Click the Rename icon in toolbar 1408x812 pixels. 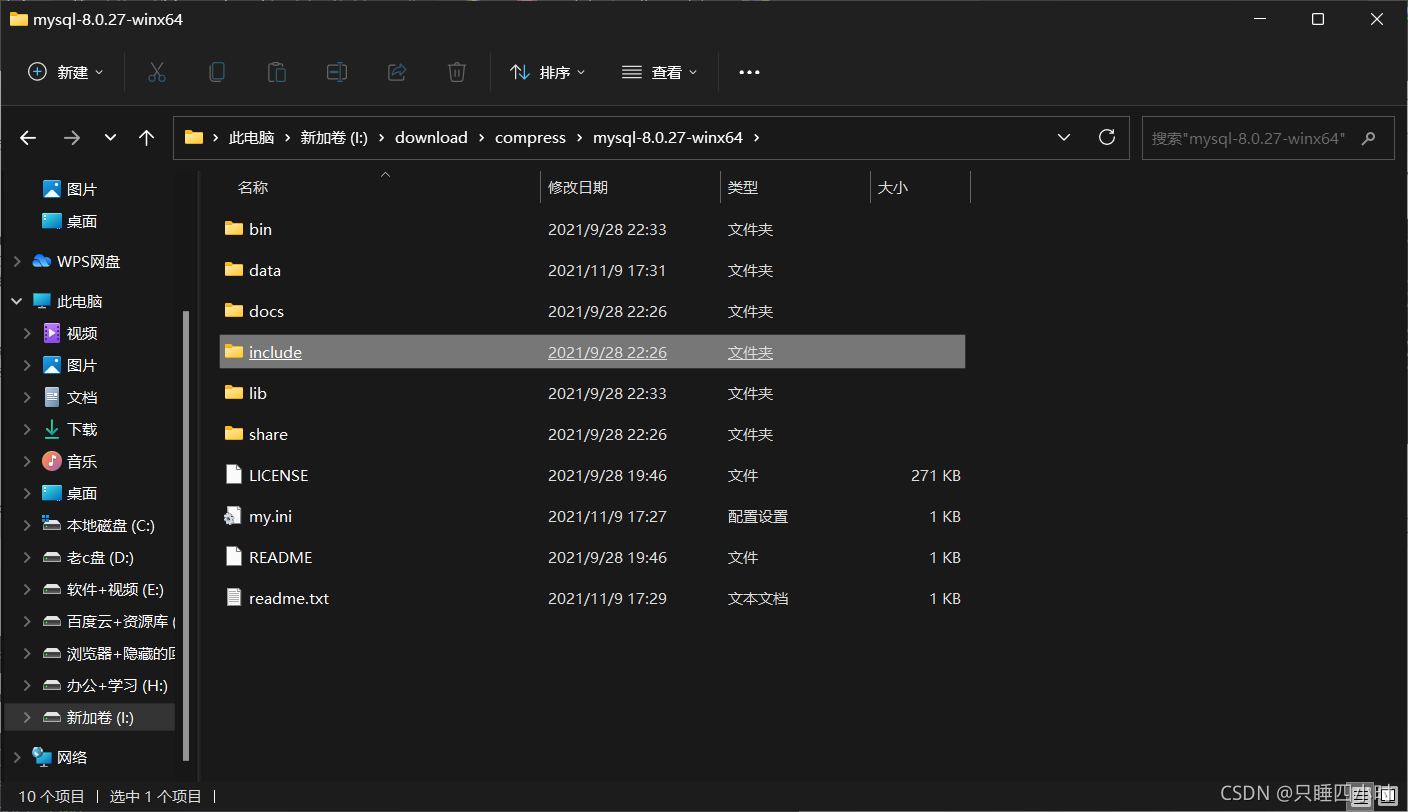pos(337,72)
